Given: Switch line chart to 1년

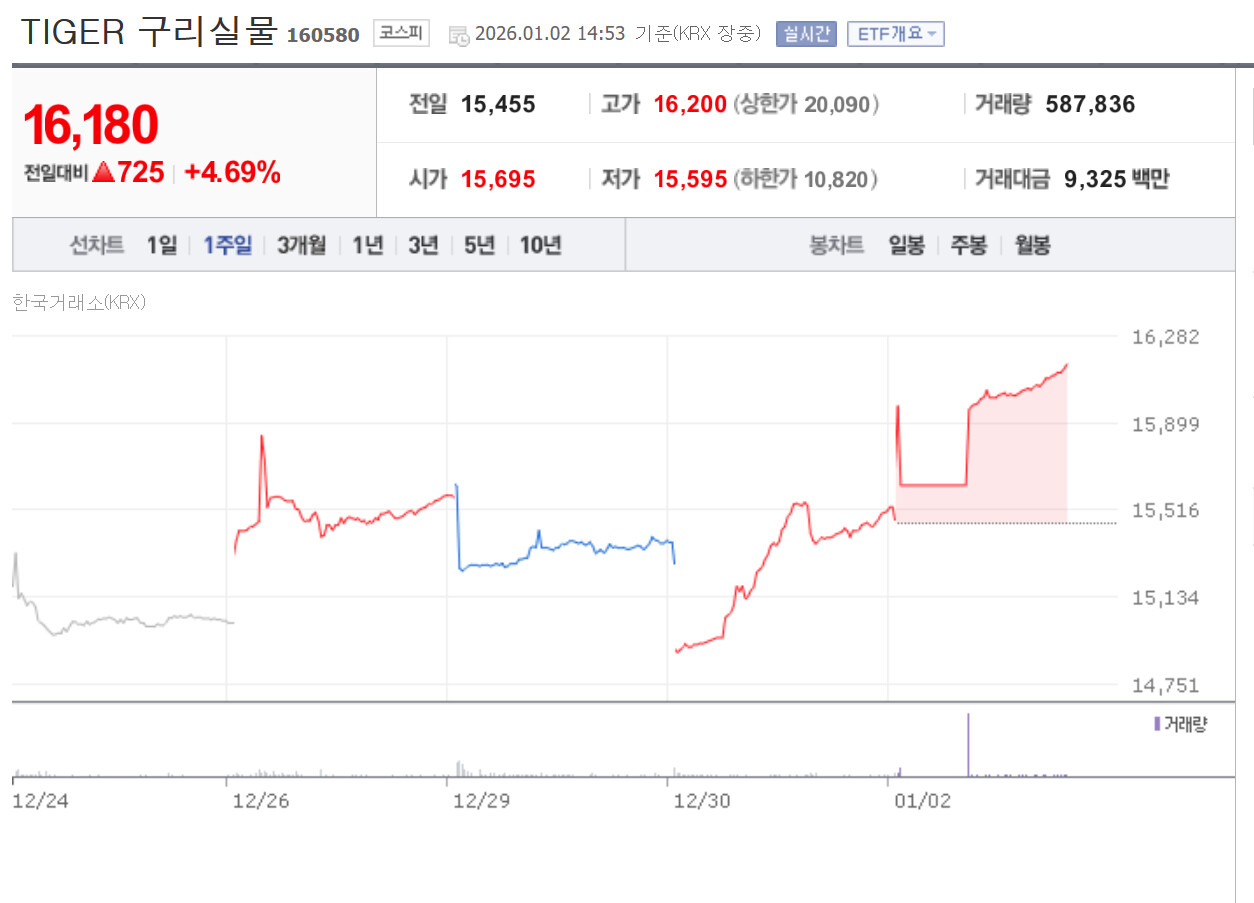Looking at the screenshot, I should pyautogui.click(x=368, y=245).
